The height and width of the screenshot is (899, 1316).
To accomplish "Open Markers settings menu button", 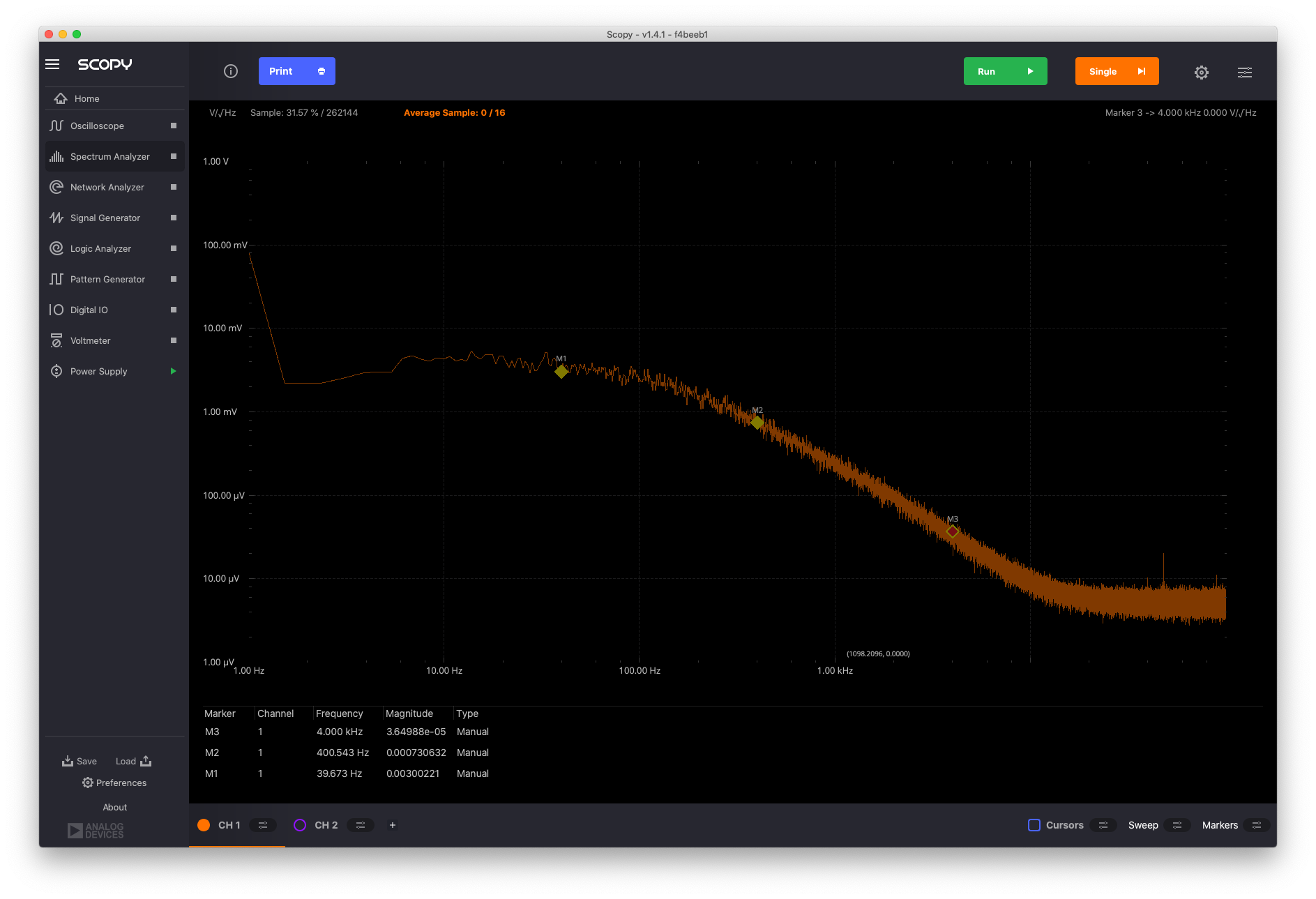I will (1257, 825).
